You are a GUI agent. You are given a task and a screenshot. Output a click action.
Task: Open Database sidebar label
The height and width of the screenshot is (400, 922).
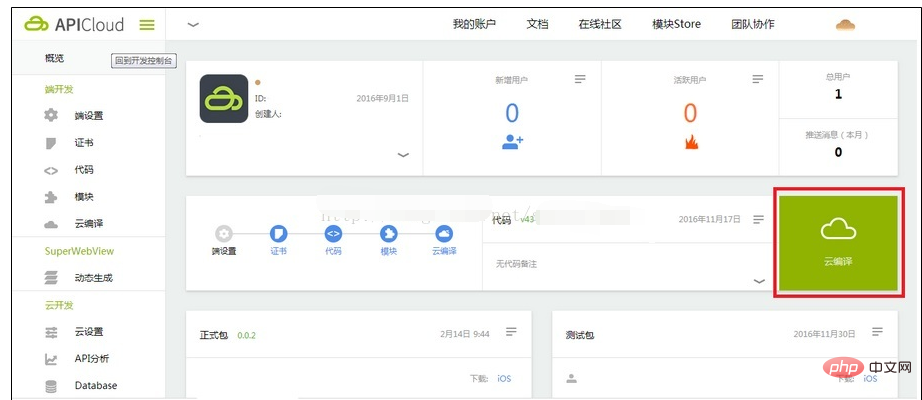(96, 386)
